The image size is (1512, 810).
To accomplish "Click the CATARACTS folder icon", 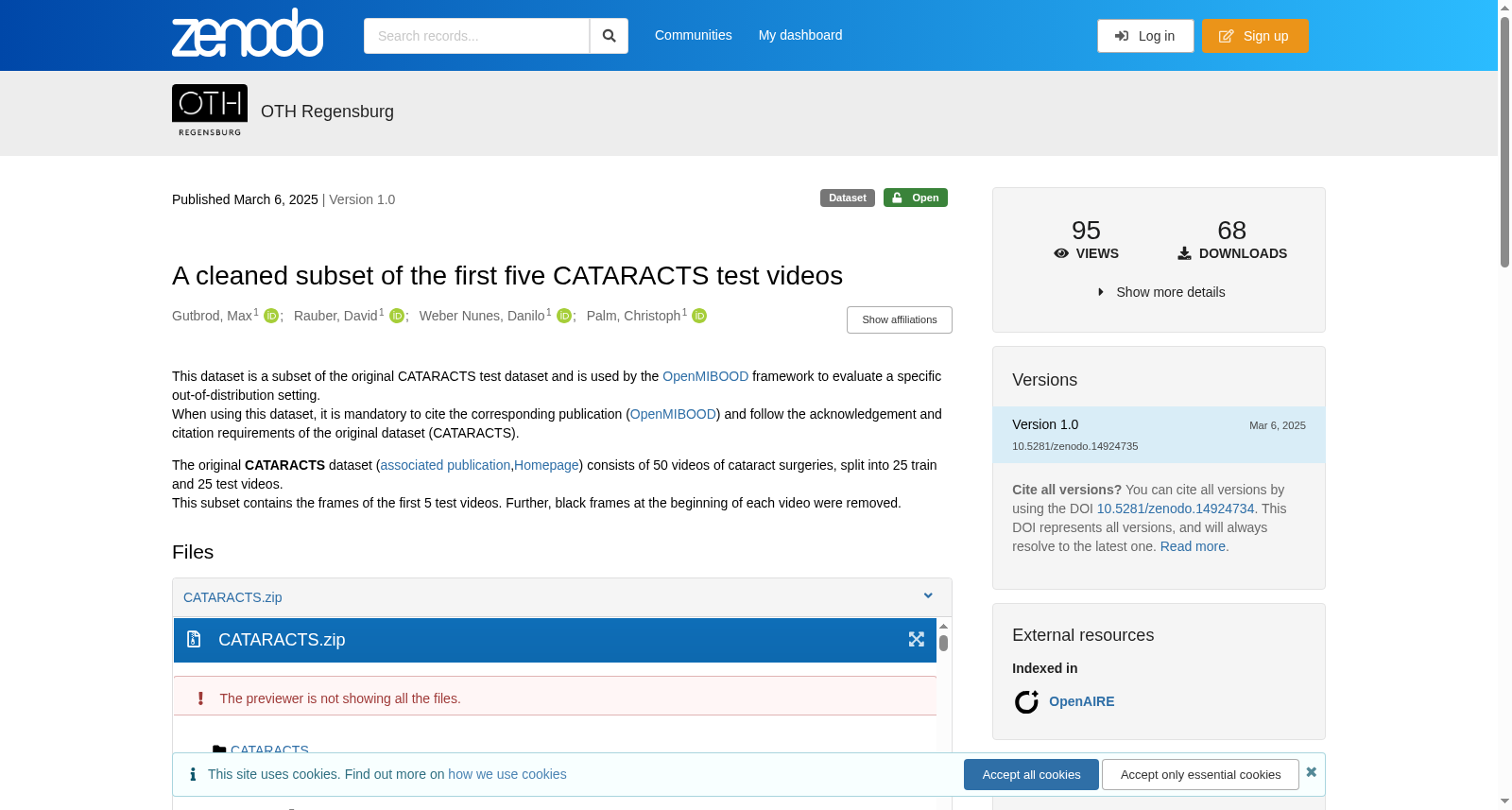I will 219,750.
